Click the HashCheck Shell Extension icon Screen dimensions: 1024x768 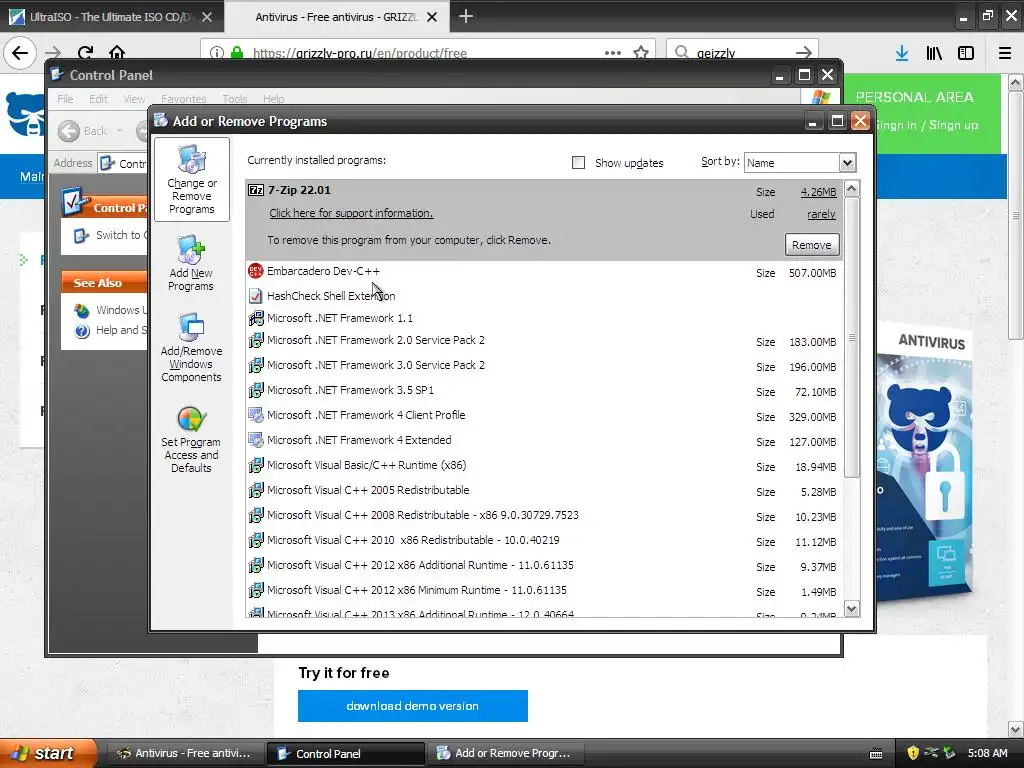coord(255,296)
